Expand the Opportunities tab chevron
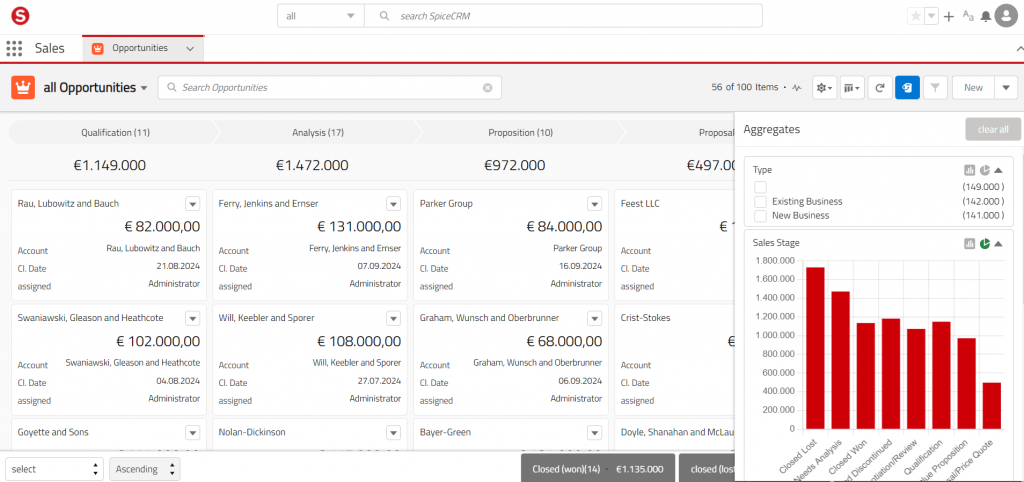1024x482 pixels. point(190,48)
